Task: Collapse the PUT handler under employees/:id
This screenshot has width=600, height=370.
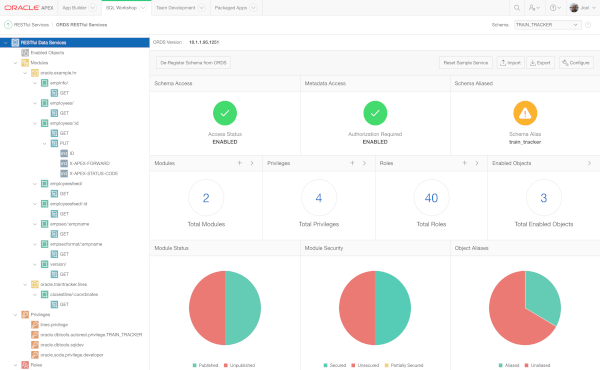Action: [x=44, y=143]
